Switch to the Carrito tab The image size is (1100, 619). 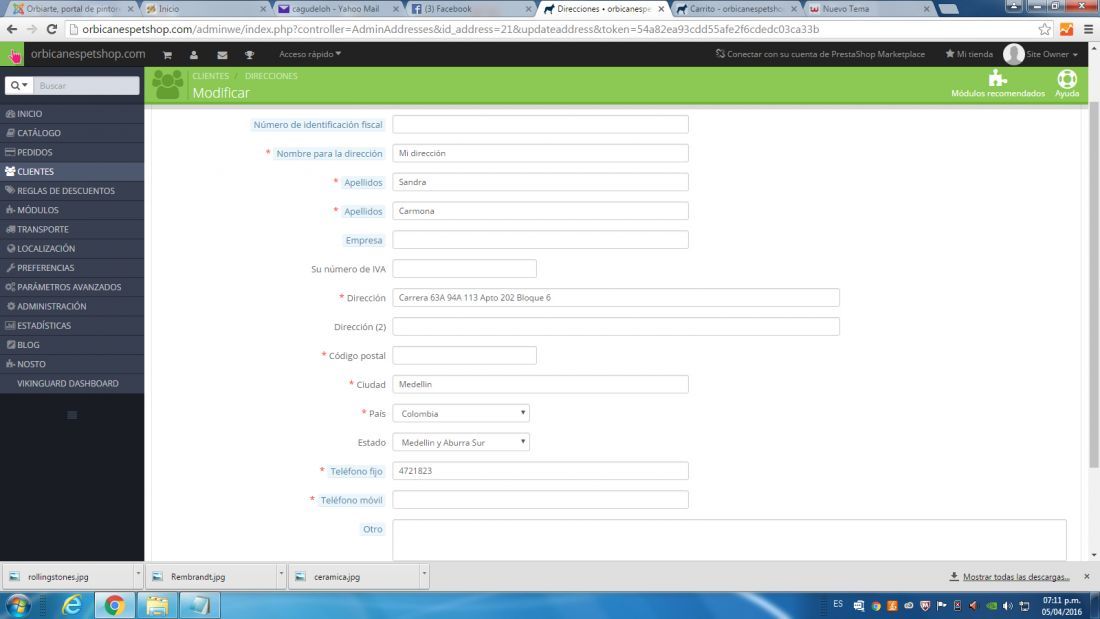(x=735, y=9)
